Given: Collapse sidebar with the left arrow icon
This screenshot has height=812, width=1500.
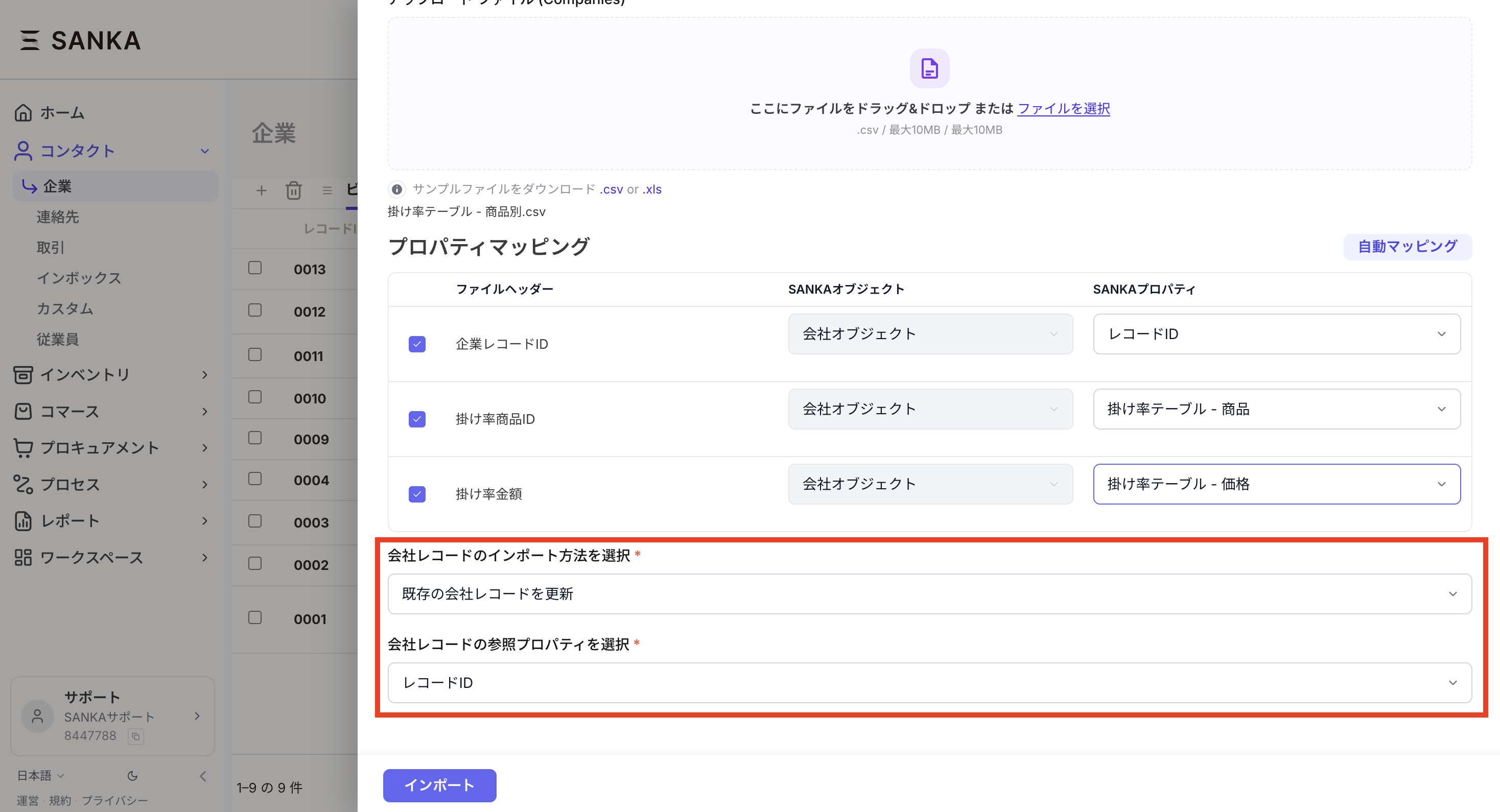Looking at the screenshot, I should (203, 775).
